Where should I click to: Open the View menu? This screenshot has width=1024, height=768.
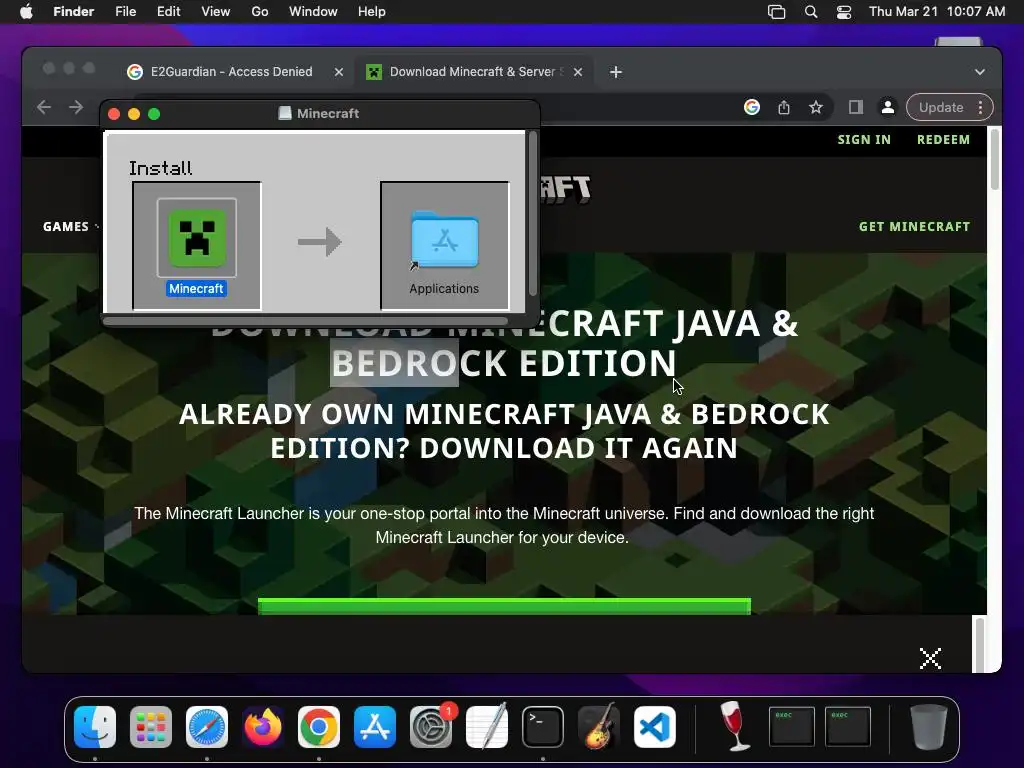point(216,12)
